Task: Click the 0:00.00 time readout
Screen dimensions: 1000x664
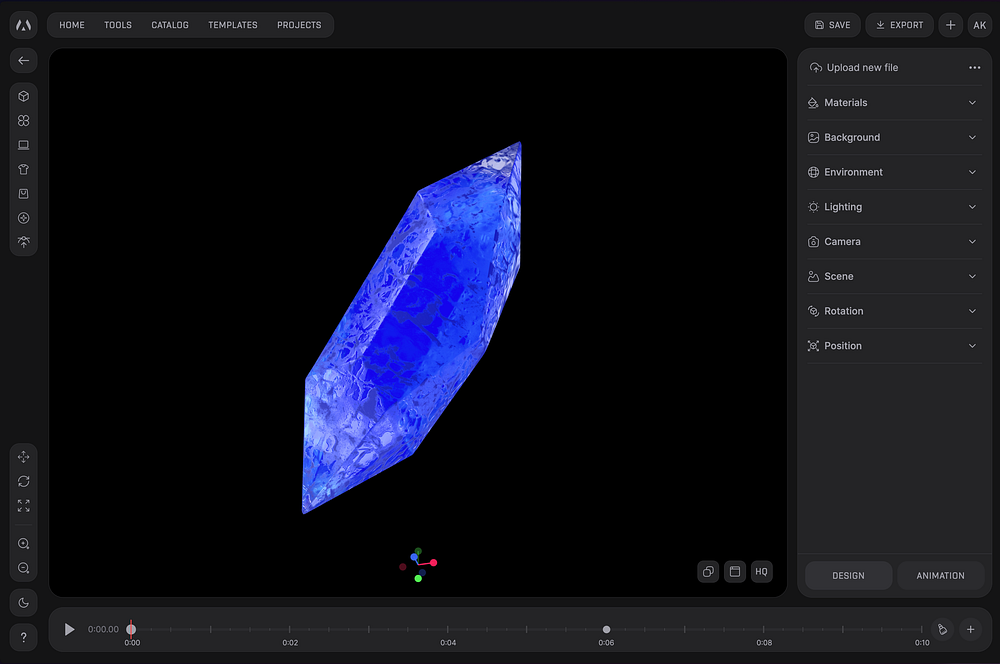Action: point(103,630)
